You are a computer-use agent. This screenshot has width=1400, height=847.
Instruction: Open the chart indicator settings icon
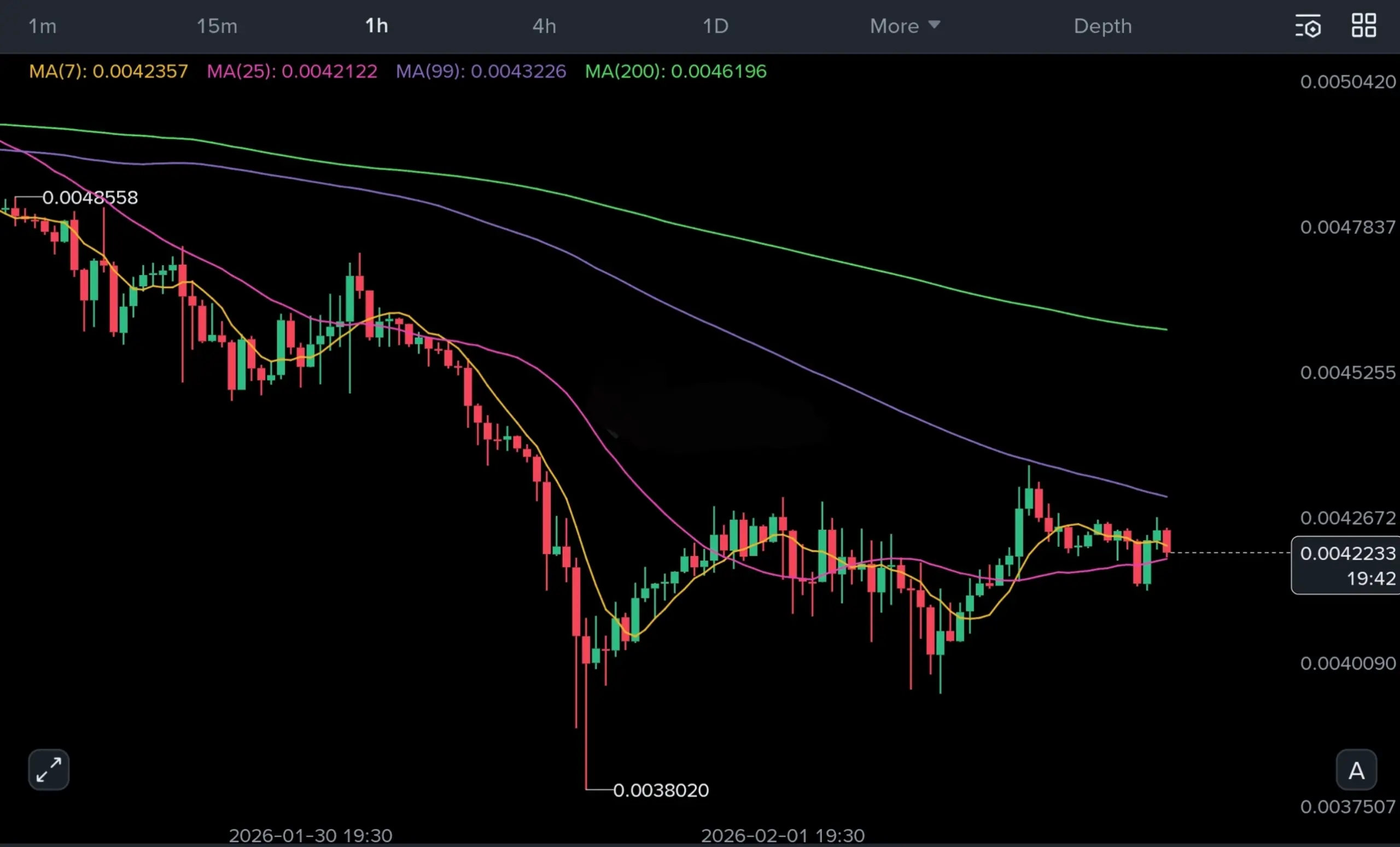point(1308,26)
